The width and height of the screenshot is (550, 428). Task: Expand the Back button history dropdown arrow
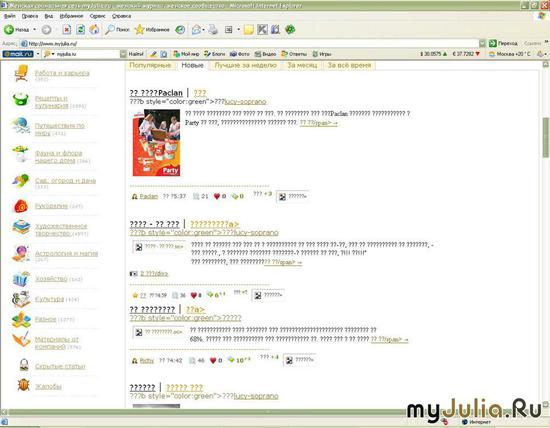[x=34, y=30]
